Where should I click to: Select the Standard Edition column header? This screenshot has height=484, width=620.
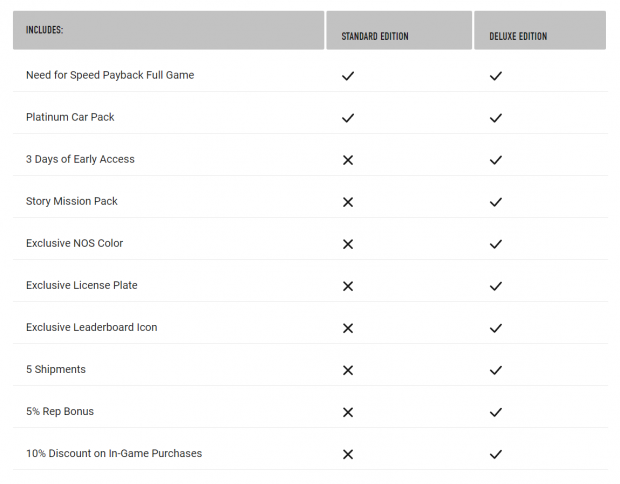click(399, 30)
